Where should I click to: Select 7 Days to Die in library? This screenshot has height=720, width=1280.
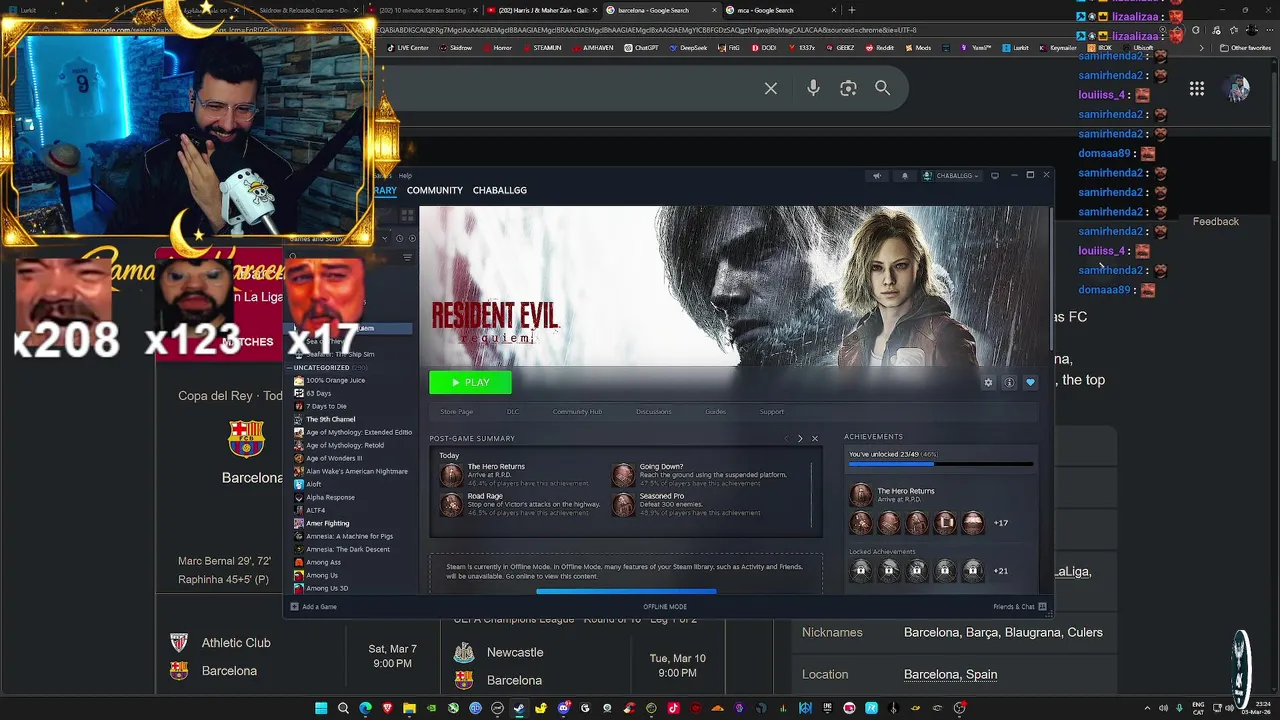326,406
